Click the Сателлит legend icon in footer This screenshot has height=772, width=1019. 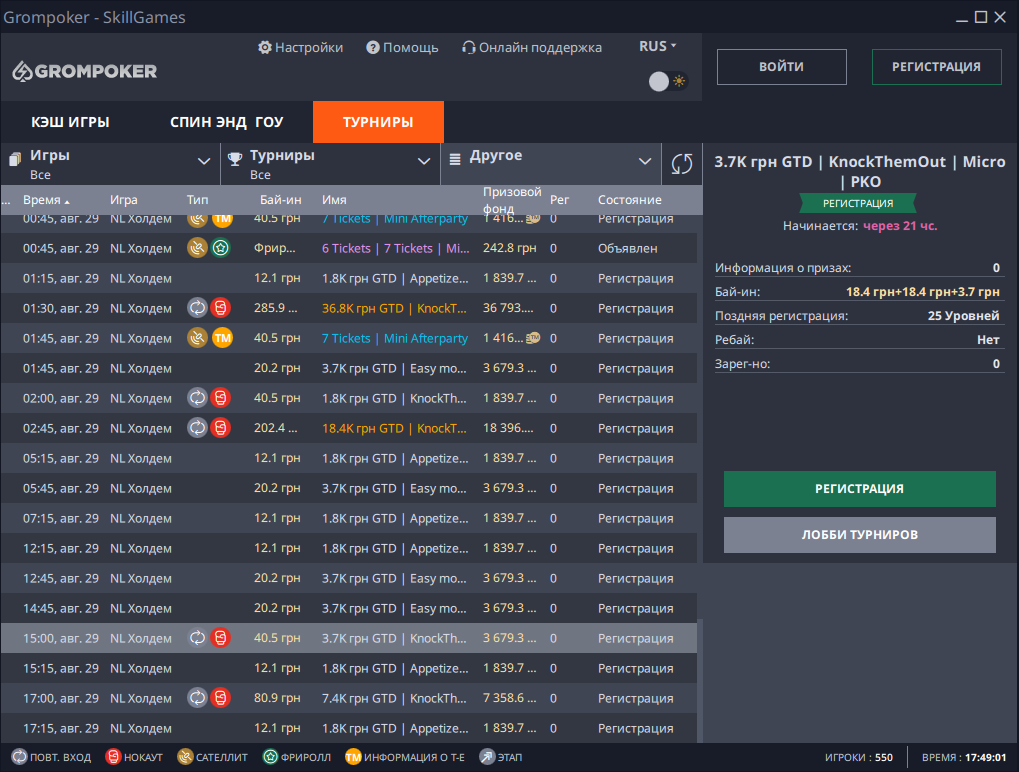coord(185,757)
